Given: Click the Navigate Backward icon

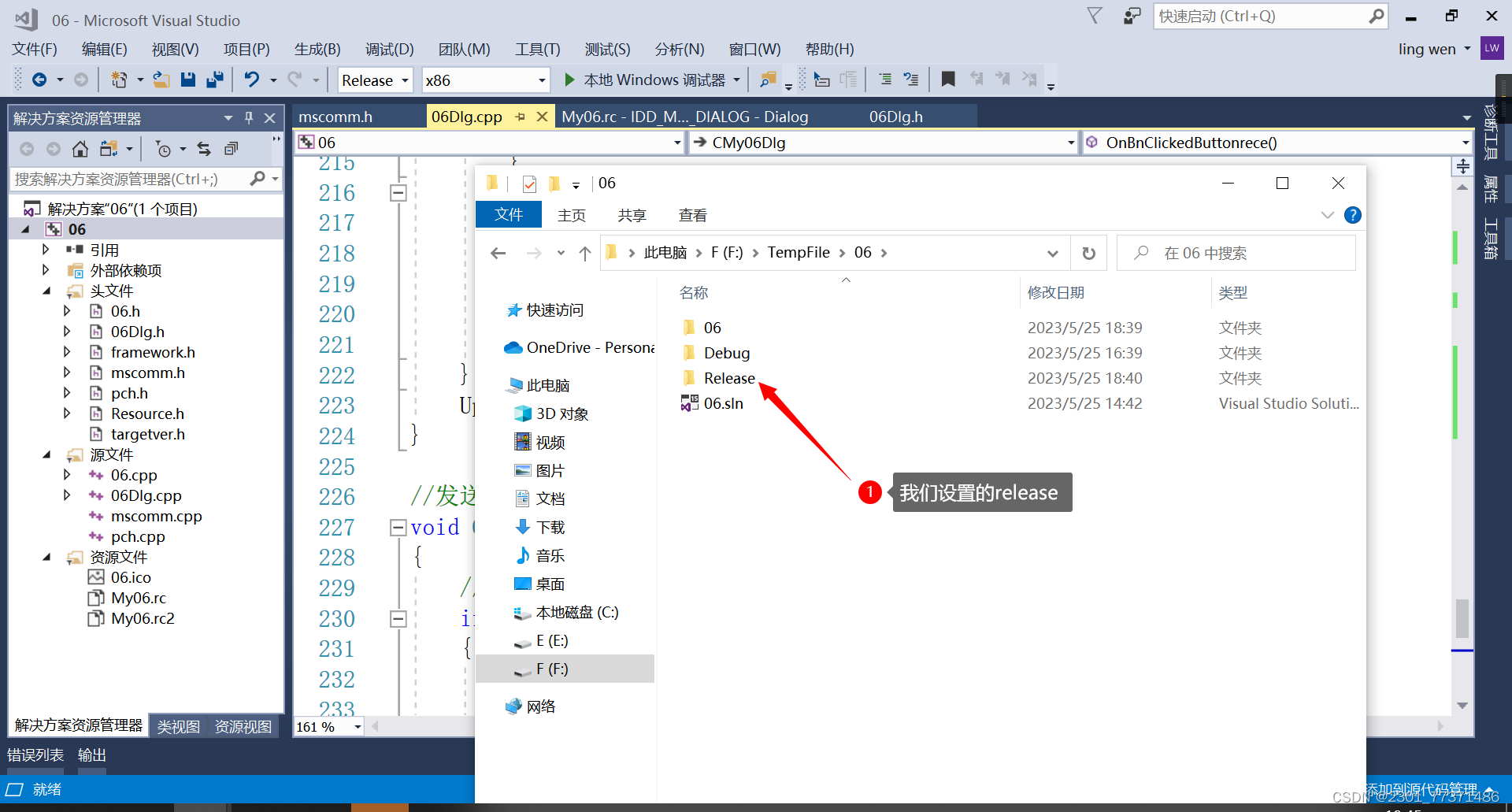Looking at the screenshot, I should point(41,79).
